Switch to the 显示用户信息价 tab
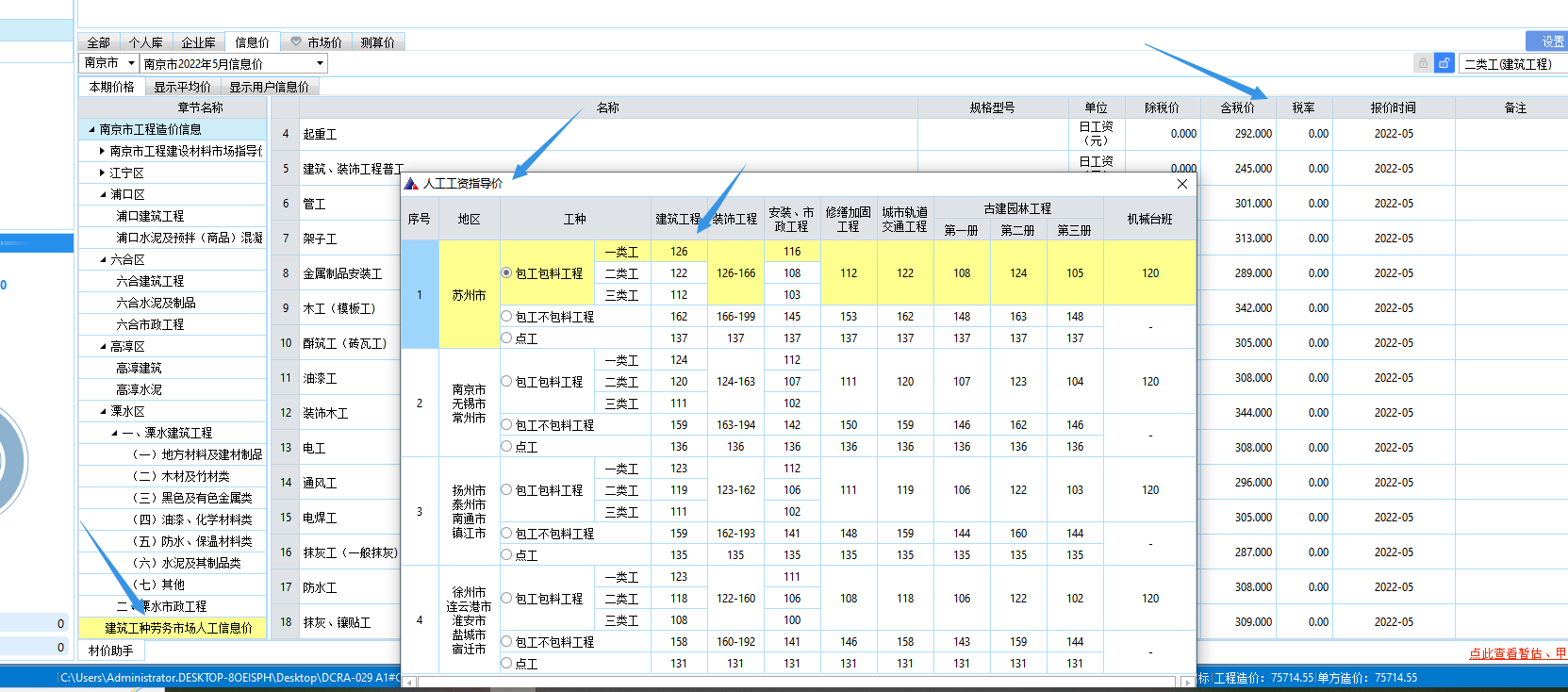The image size is (1568, 692). 269,86
